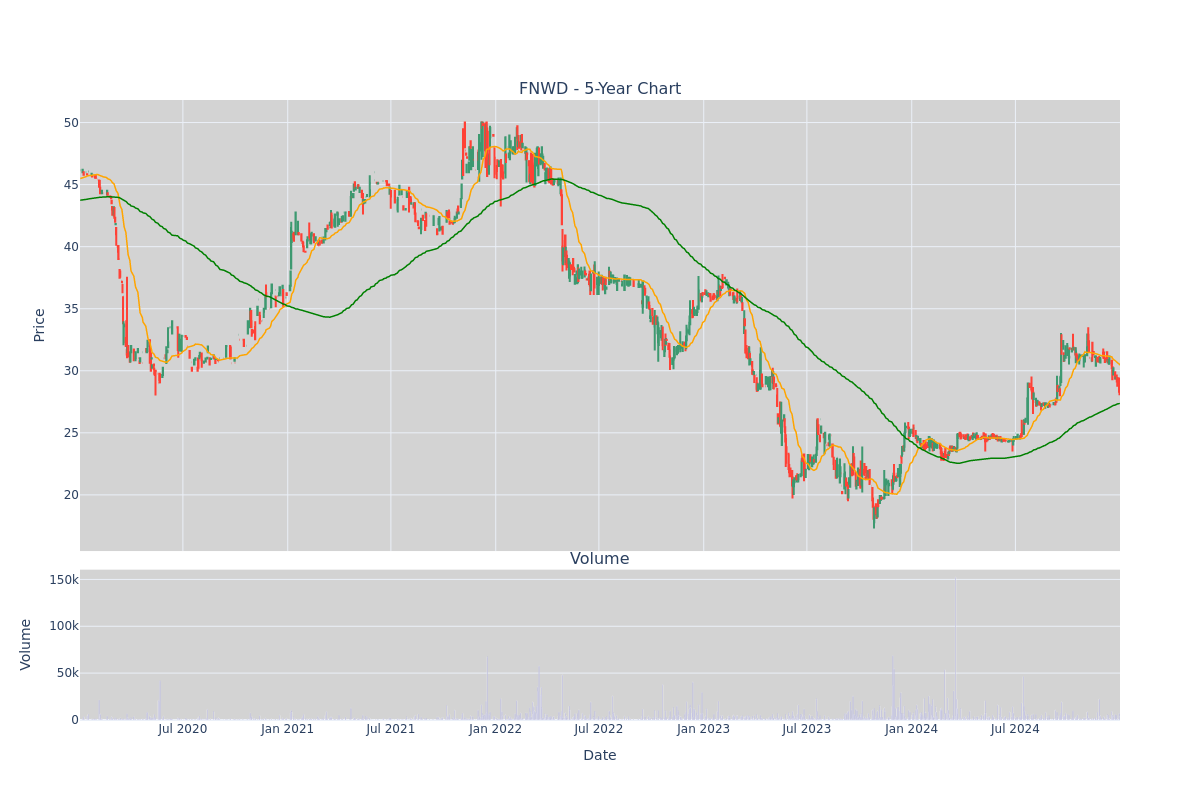Image resolution: width=1200 pixels, height=800 pixels.
Task: Select the Jan 2024 date tick
Action: click(912, 729)
